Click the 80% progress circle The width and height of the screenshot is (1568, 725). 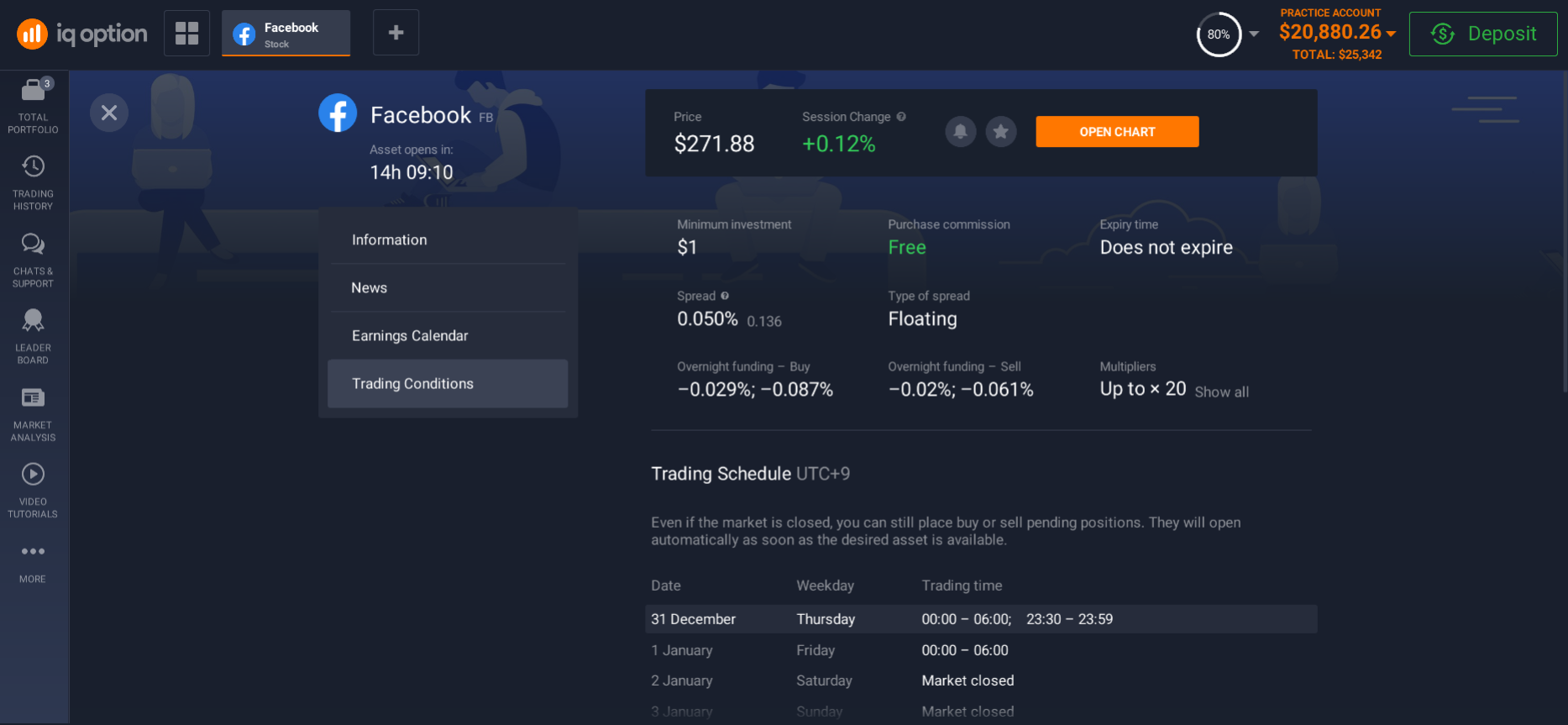1219,34
